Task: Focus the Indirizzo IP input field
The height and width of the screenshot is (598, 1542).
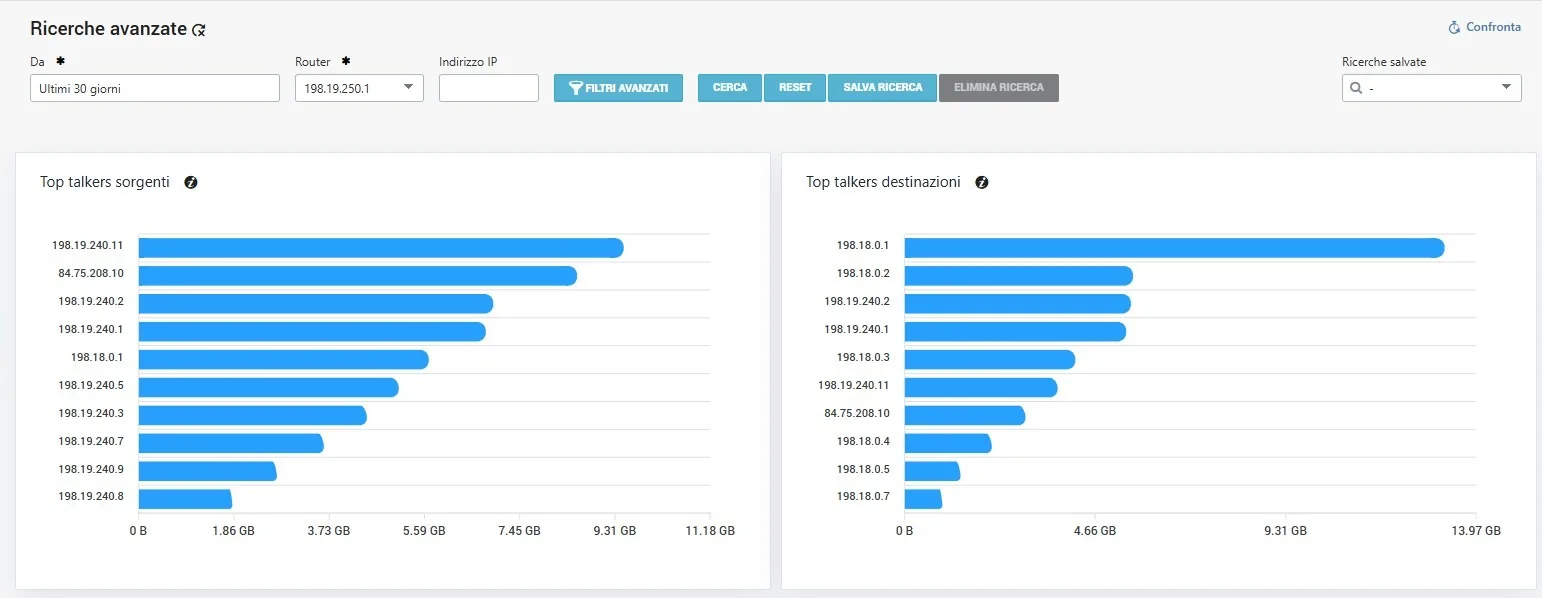Action: tap(489, 88)
